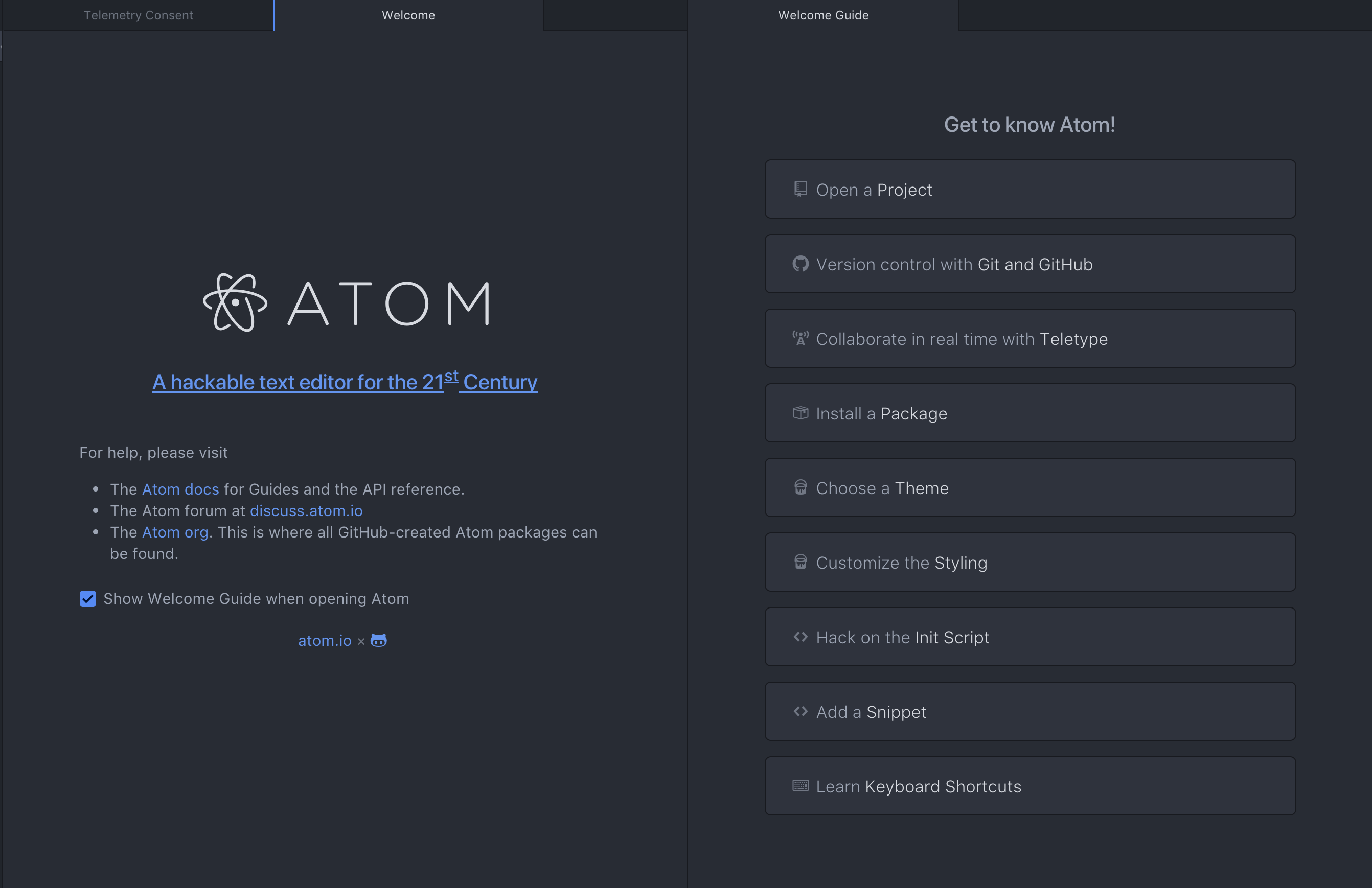Expand the Customize the Styling section
Image resolution: width=1372 pixels, height=888 pixels.
pyautogui.click(x=1030, y=563)
